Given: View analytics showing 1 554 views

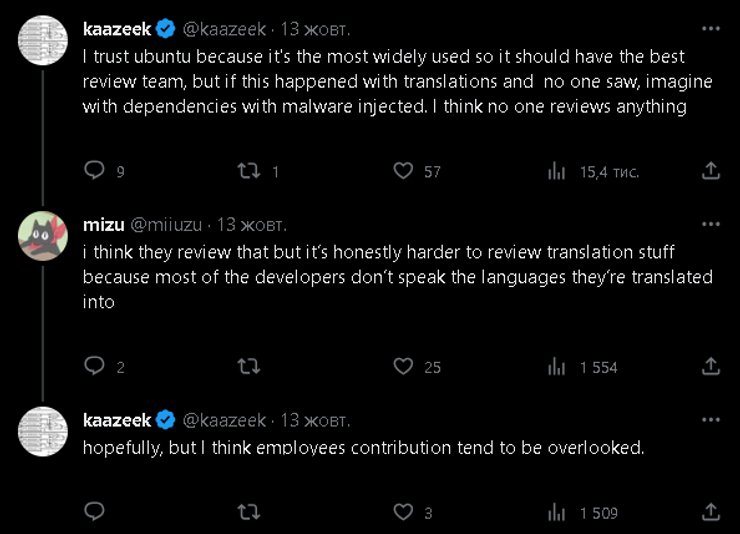Looking at the screenshot, I should click(x=557, y=367).
